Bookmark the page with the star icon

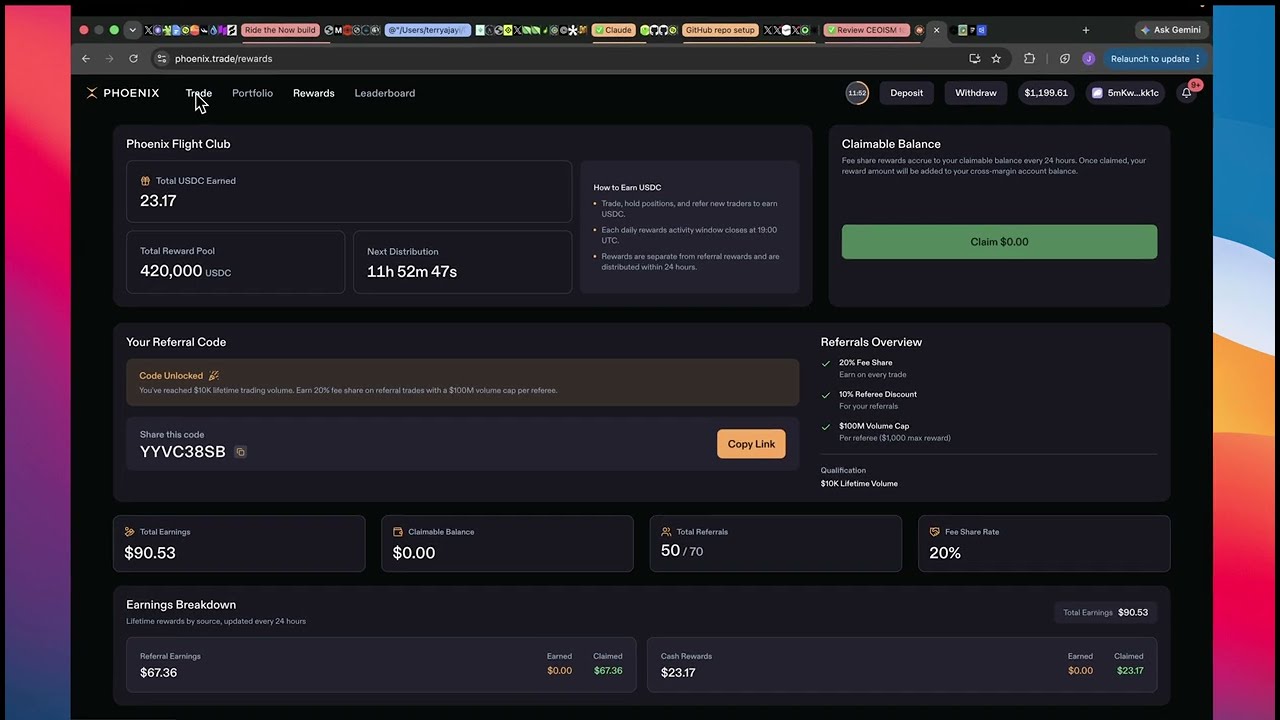coord(996,59)
